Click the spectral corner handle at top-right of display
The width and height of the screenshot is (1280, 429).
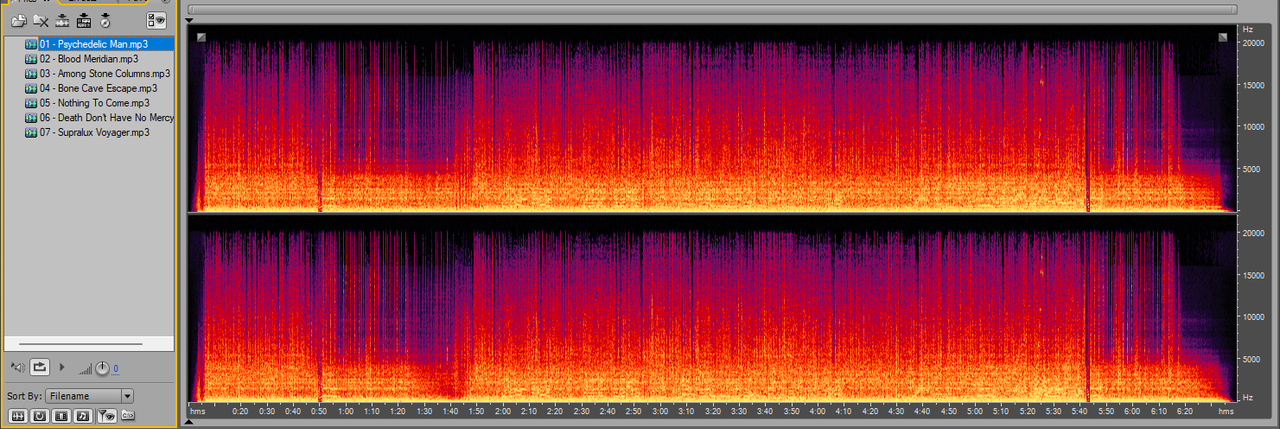1223,38
